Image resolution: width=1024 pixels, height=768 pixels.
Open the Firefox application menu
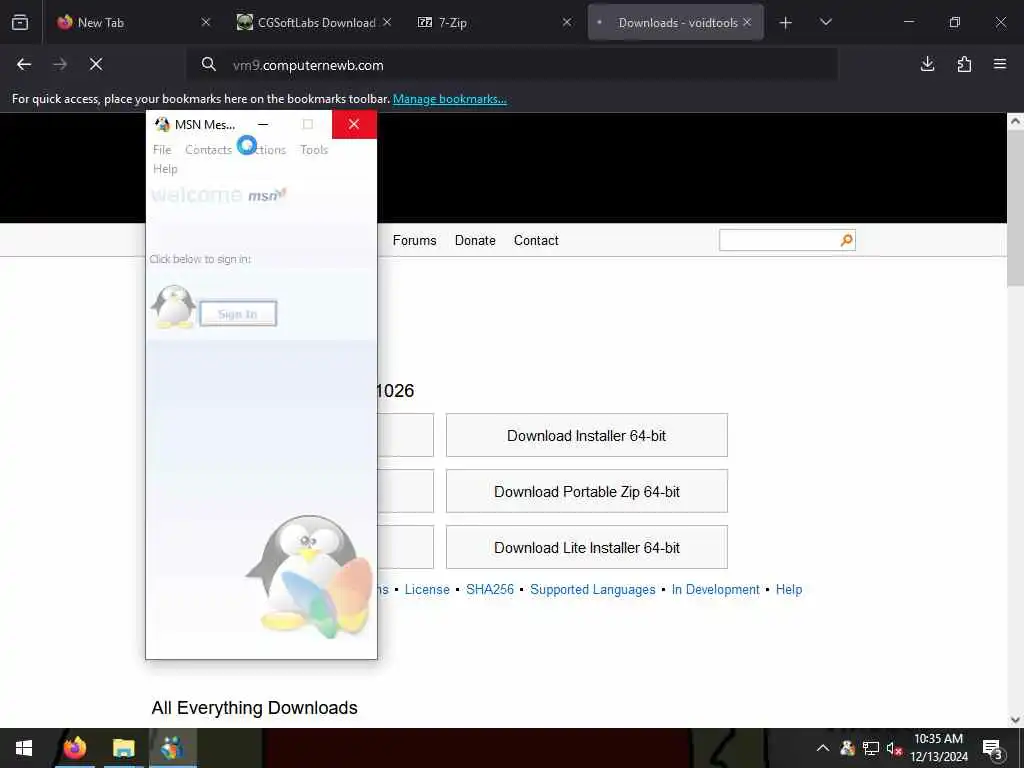[x=1000, y=64]
